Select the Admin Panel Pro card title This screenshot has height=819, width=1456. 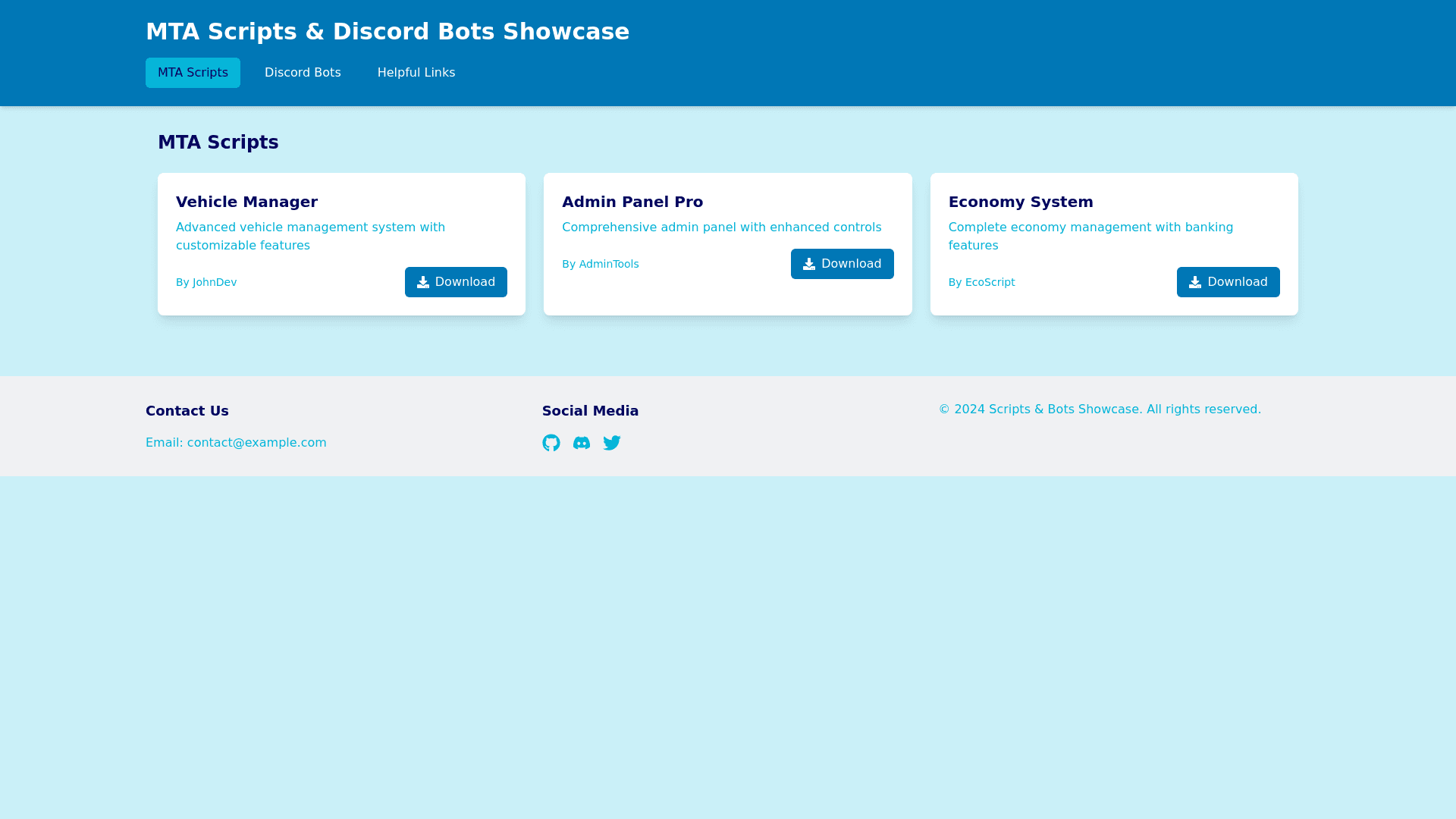pyautogui.click(x=632, y=202)
